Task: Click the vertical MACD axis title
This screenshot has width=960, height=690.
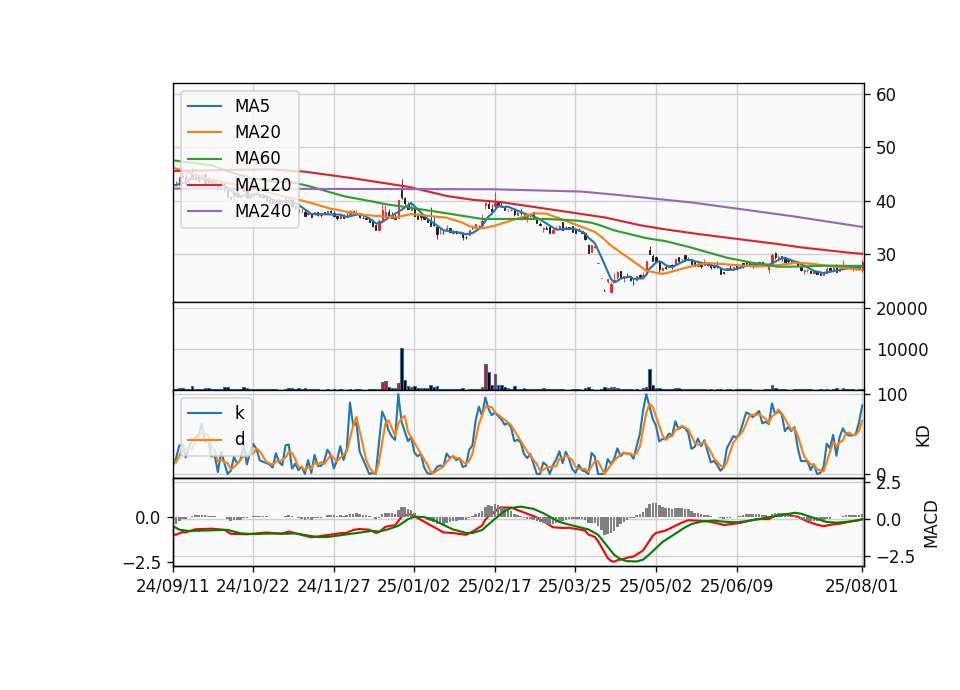Action: pyautogui.click(x=931, y=524)
